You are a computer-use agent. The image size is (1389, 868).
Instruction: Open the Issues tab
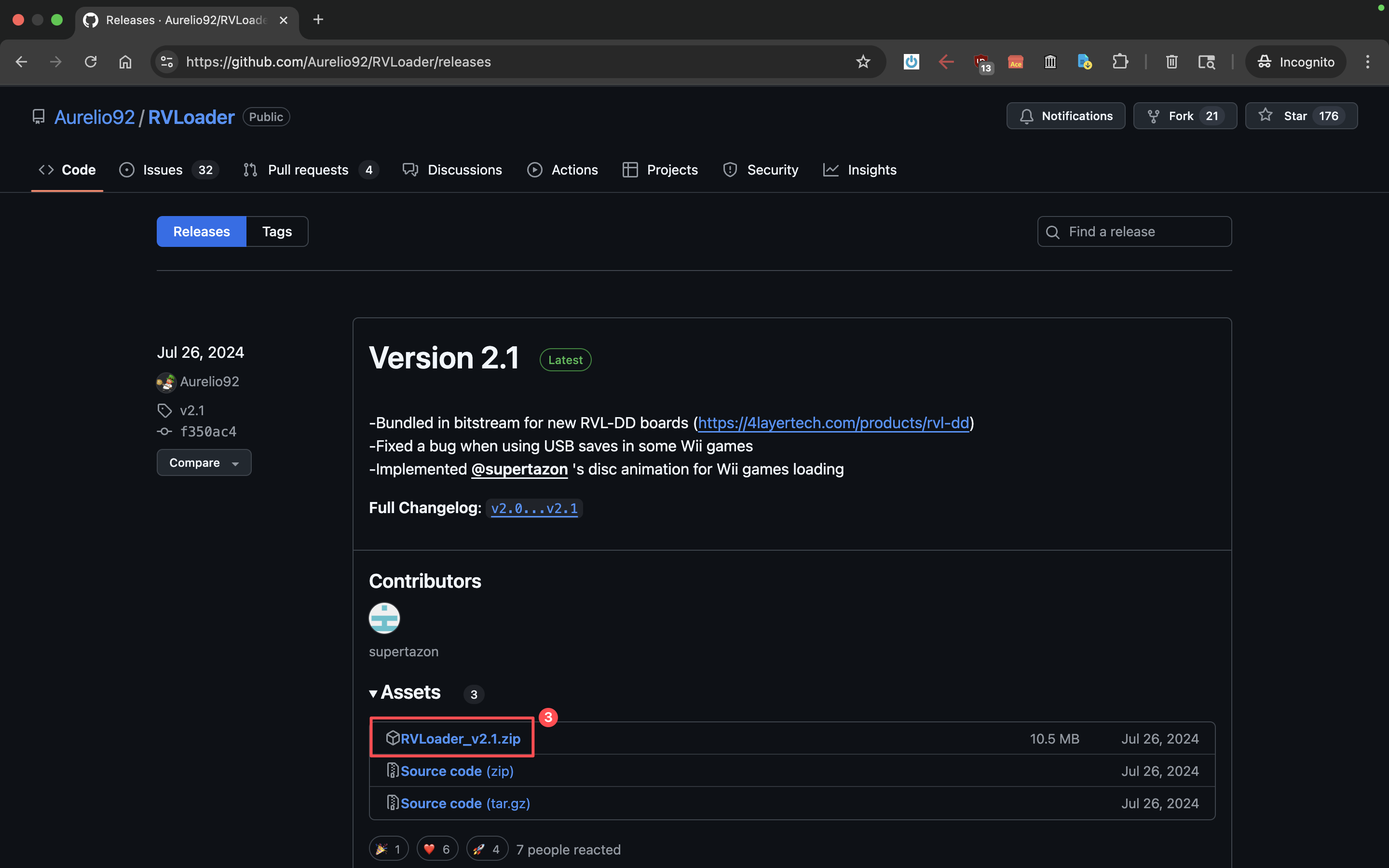163,170
